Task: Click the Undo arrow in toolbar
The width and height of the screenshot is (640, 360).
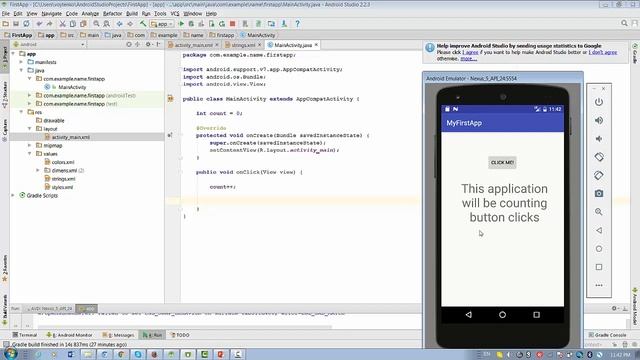Action: click(39, 24)
